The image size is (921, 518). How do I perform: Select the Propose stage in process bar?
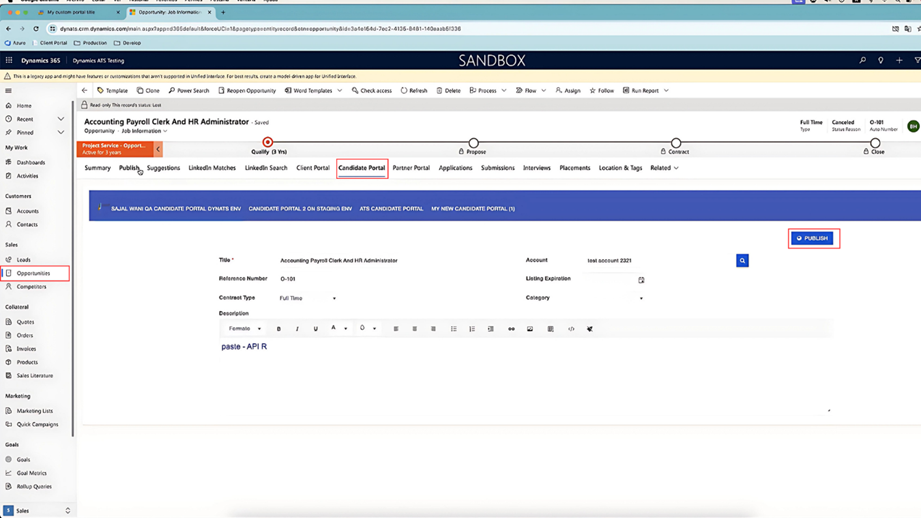473,143
